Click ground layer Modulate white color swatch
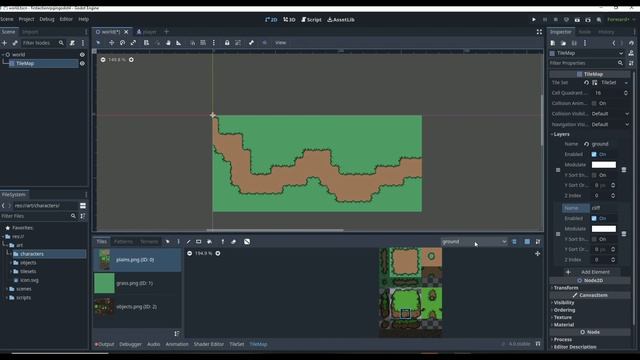The image size is (640, 360). 604,165
